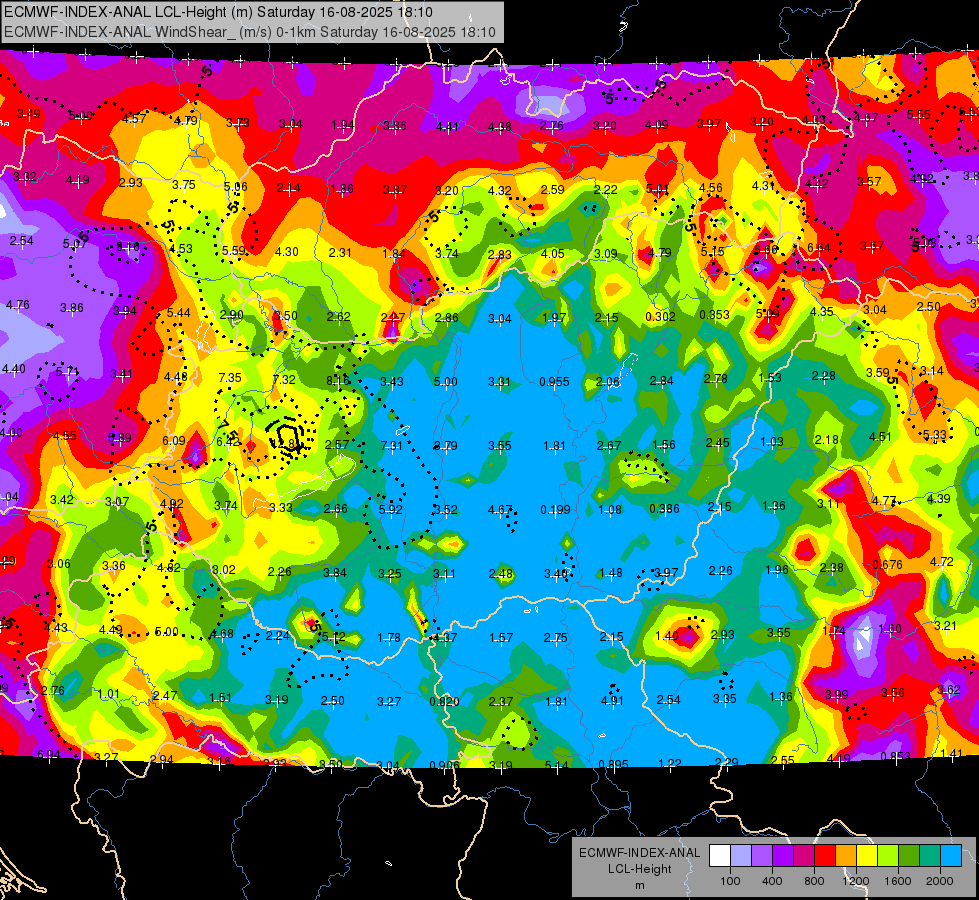
Task: Click the wind shear value 6.09
Action: (174, 440)
